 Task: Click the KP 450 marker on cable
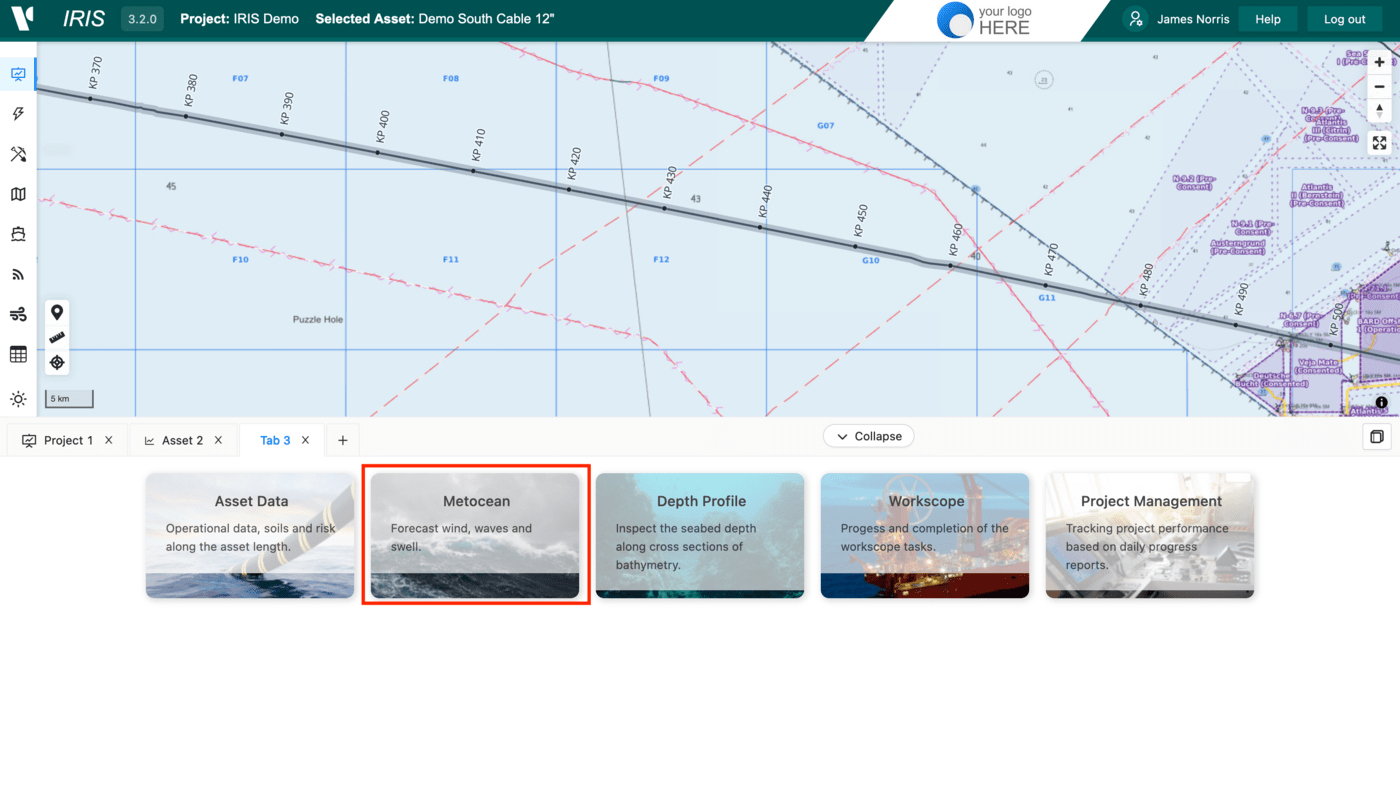855,246
